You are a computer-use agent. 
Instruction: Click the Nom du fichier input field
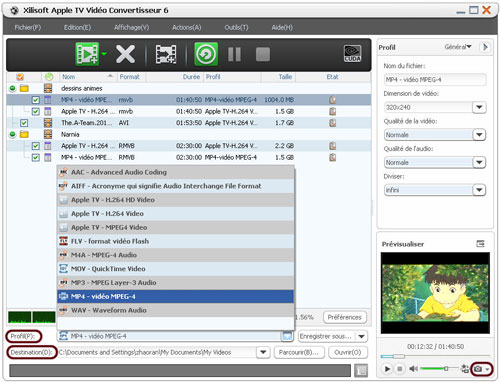tap(434, 80)
